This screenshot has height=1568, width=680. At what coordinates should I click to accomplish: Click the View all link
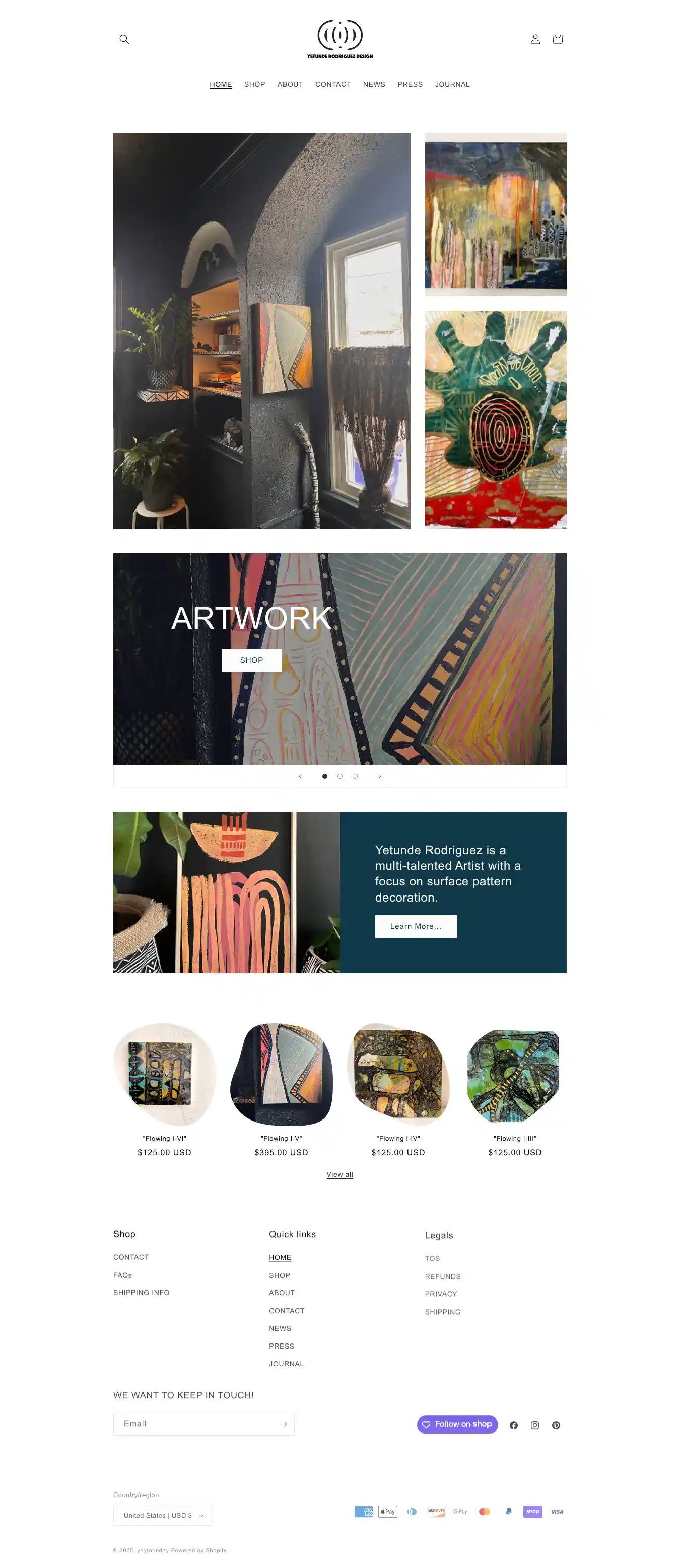click(340, 1175)
